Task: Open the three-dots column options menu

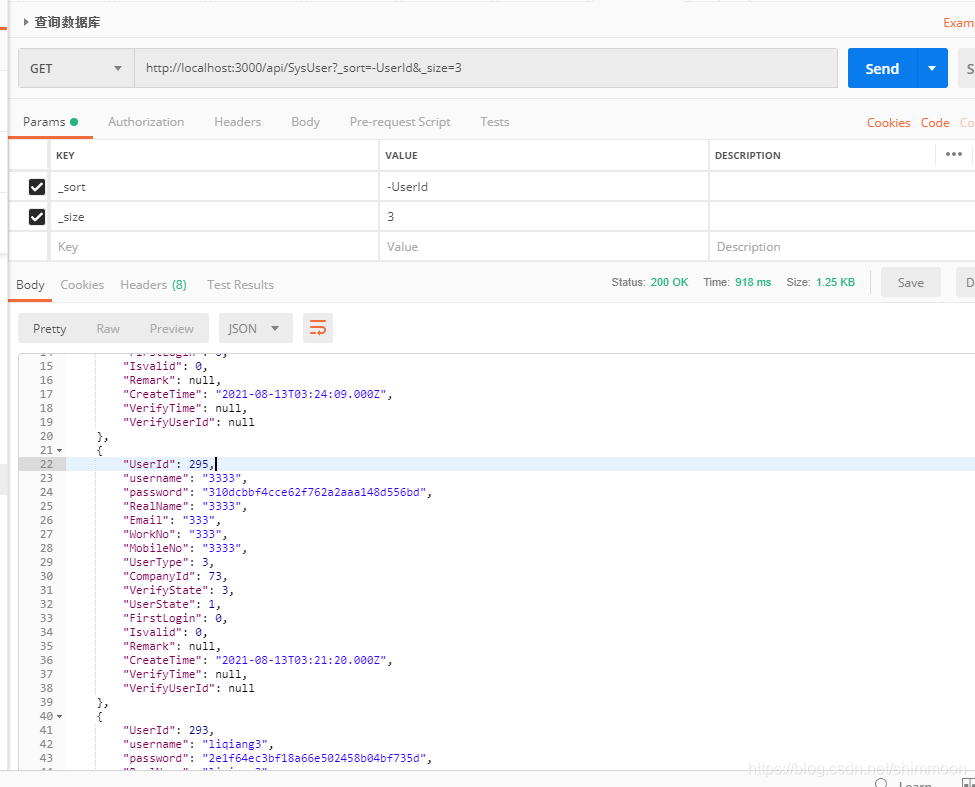Action: [x=953, y=154]
